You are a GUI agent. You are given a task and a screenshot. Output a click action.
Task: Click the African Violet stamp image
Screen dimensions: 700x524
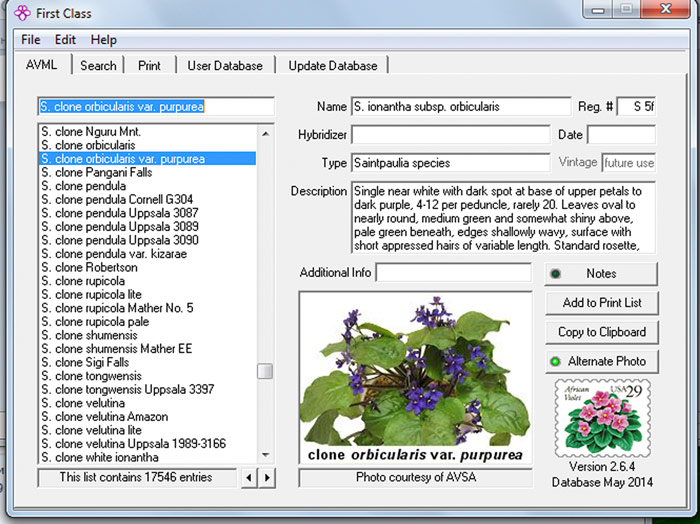tap(602, 418)
